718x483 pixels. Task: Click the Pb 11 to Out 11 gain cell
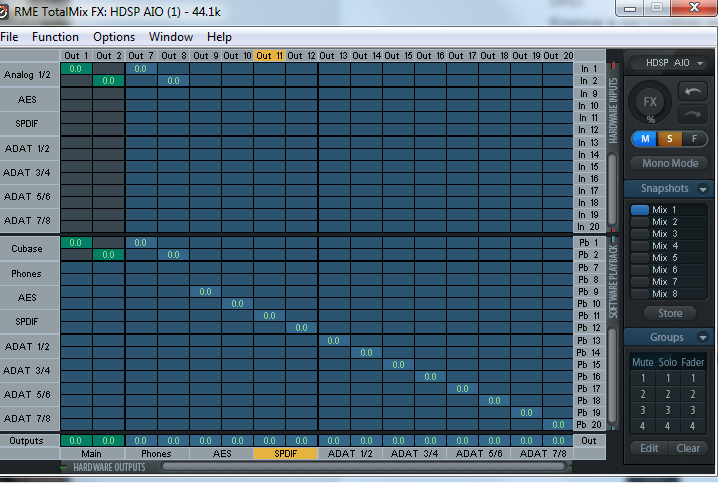tap(270, 315)
